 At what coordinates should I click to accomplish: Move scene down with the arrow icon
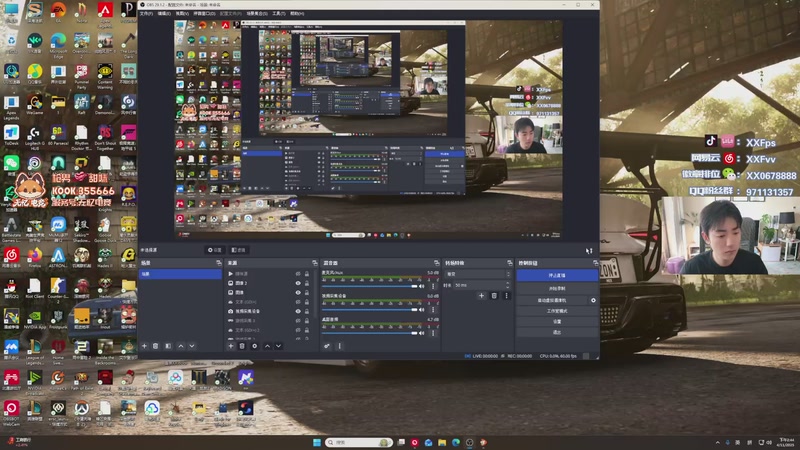coord(192,346)
